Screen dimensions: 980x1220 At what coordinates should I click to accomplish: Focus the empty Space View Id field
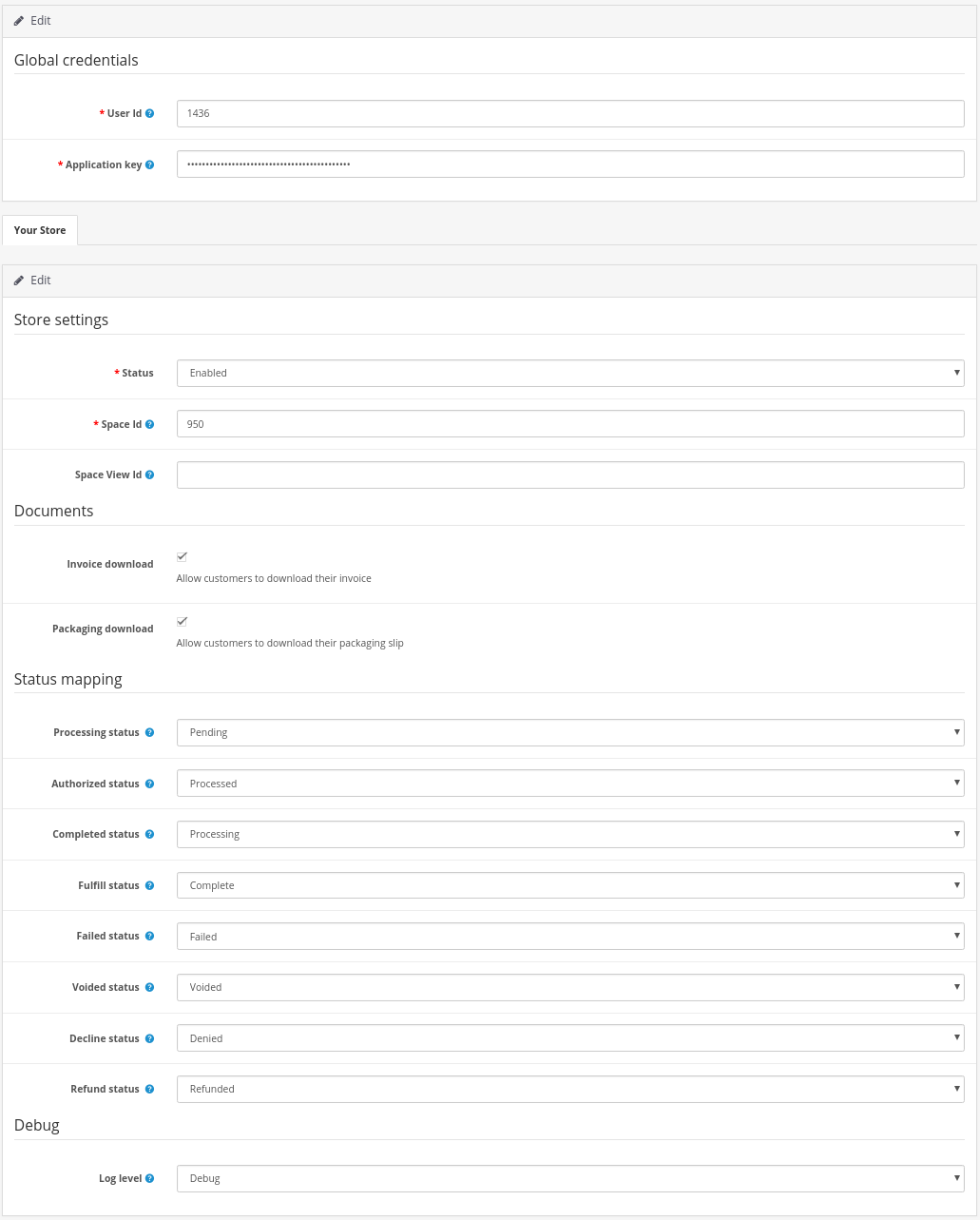[570, 474]
